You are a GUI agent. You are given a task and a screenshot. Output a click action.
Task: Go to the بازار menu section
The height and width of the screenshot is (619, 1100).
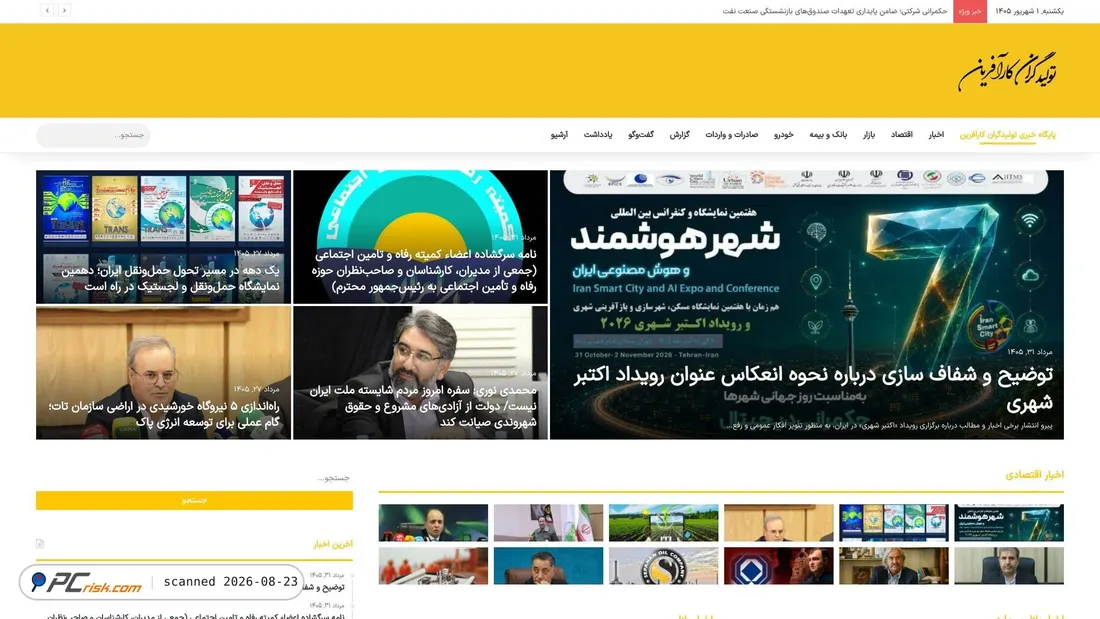pos(868,135)
